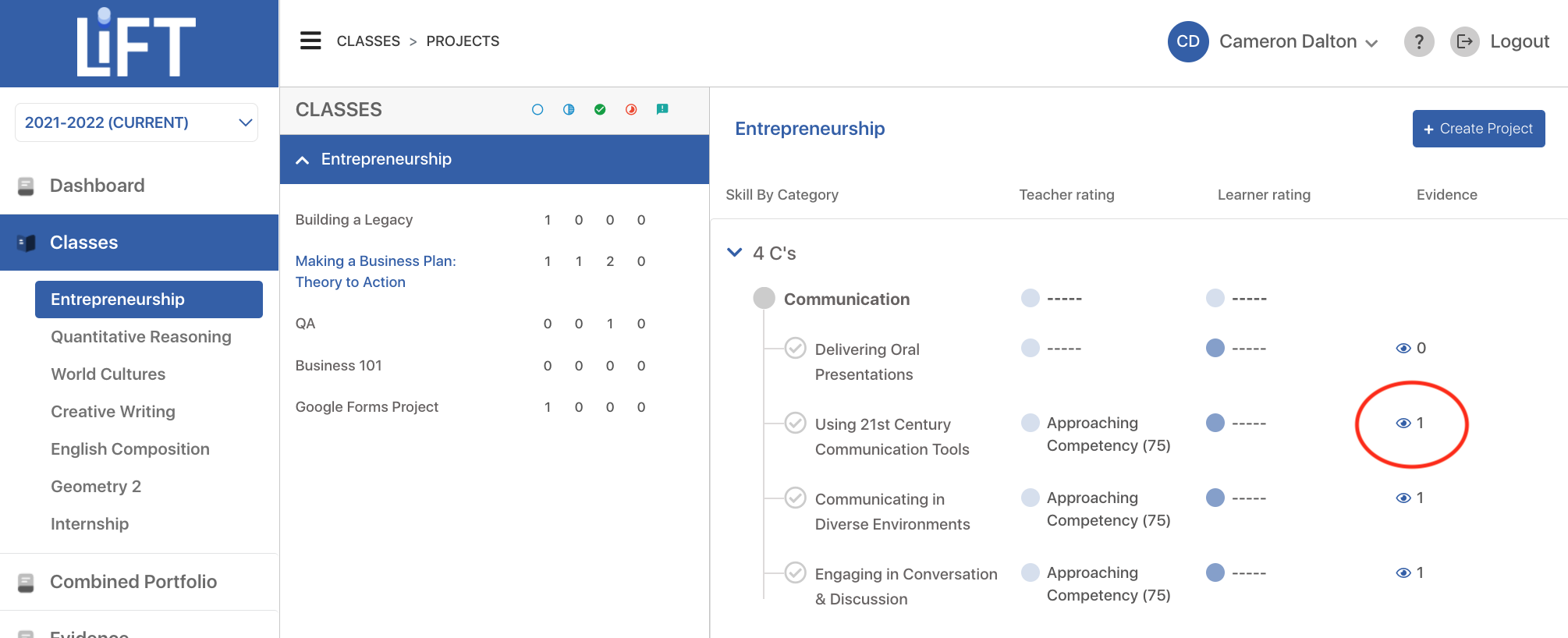
Task: Open the 2021-2022 (CURRENT) year dropdown
Action: [137, 122]
